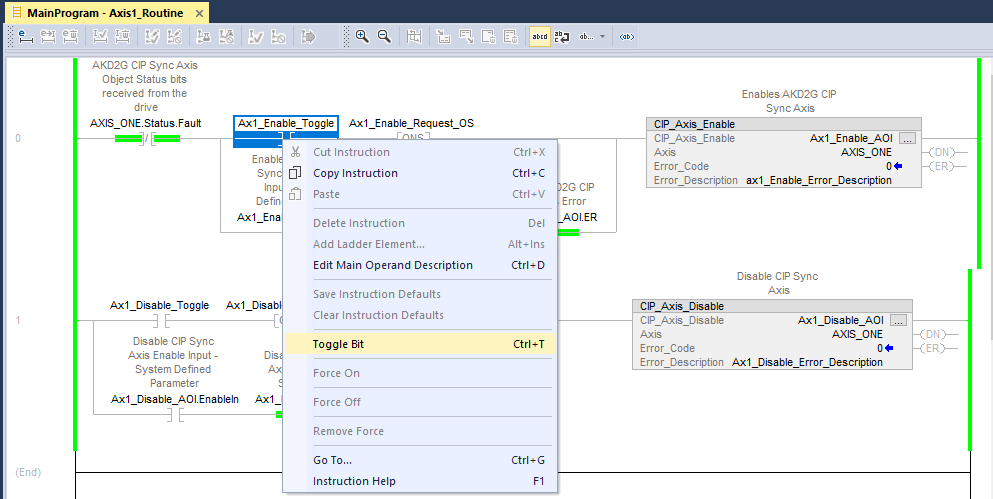993x499 pixels.
Task: Select AXIS_ONE.Status.Fault contact
Action: 147,139
